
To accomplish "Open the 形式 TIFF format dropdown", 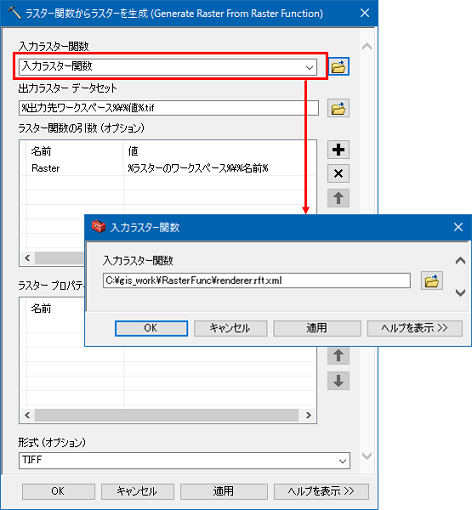I will tap(342, 461).
